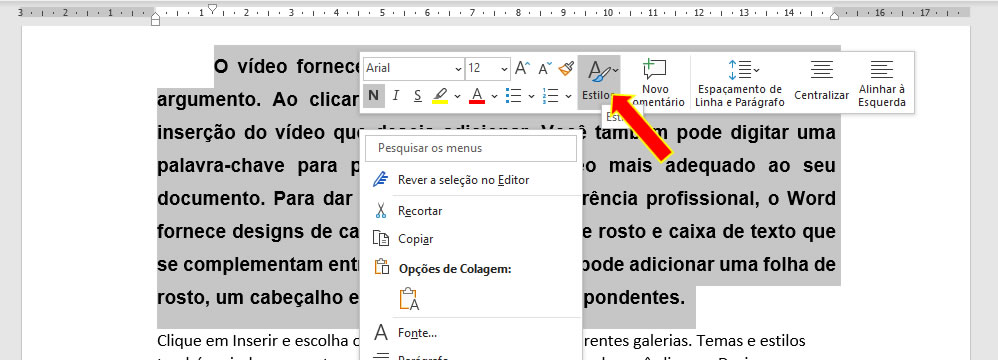Activate the Format Painter brush icon
This screenshot has height=360, width=998.
pyautogui.click(x=566, y=68)
